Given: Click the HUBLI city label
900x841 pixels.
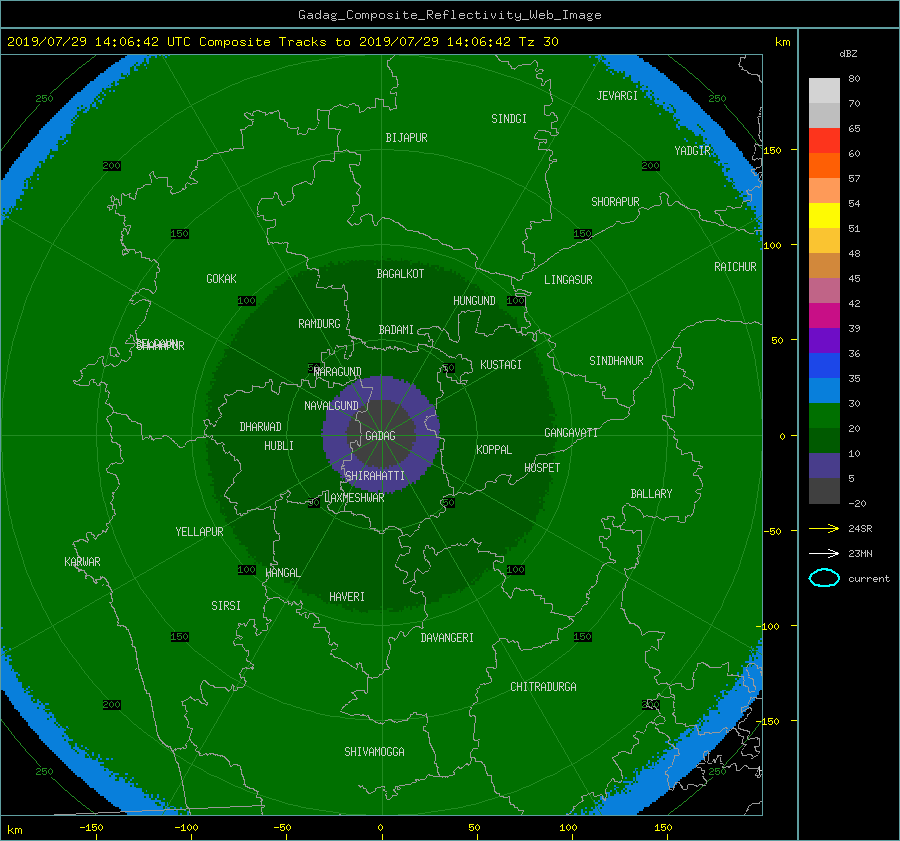Looking at the screenshot, I should pos(279,446).
